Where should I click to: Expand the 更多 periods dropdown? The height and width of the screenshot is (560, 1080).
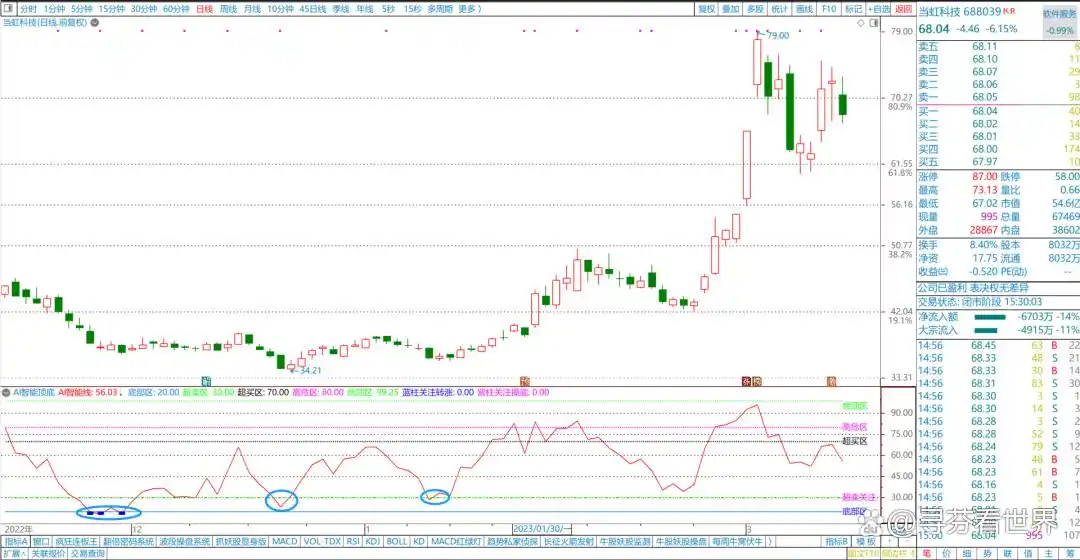click(469, 8)
